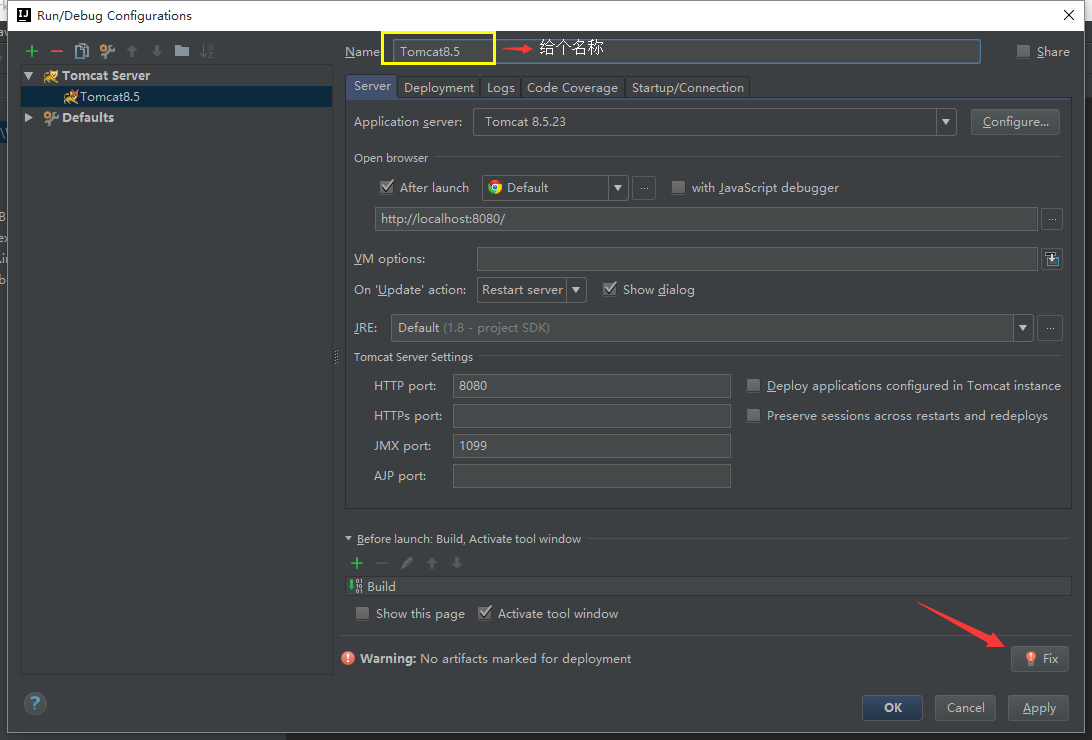Switch to the Deployment tab
Image resolution: width=1092 pixels, height=740 pixels.
tap(439, 88)
